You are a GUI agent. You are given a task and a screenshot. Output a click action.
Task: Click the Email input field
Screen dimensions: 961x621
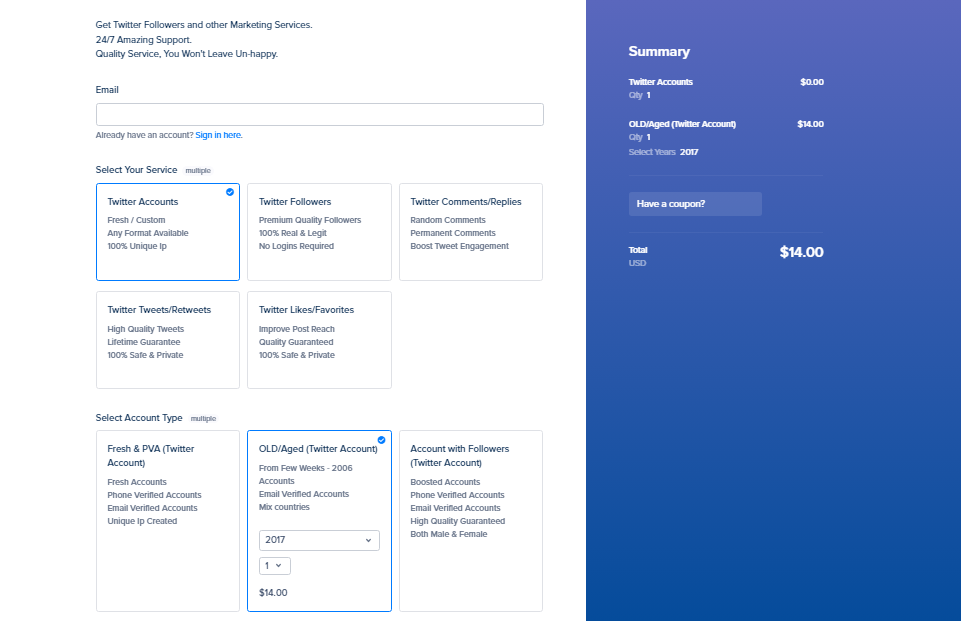pos(319,115)
